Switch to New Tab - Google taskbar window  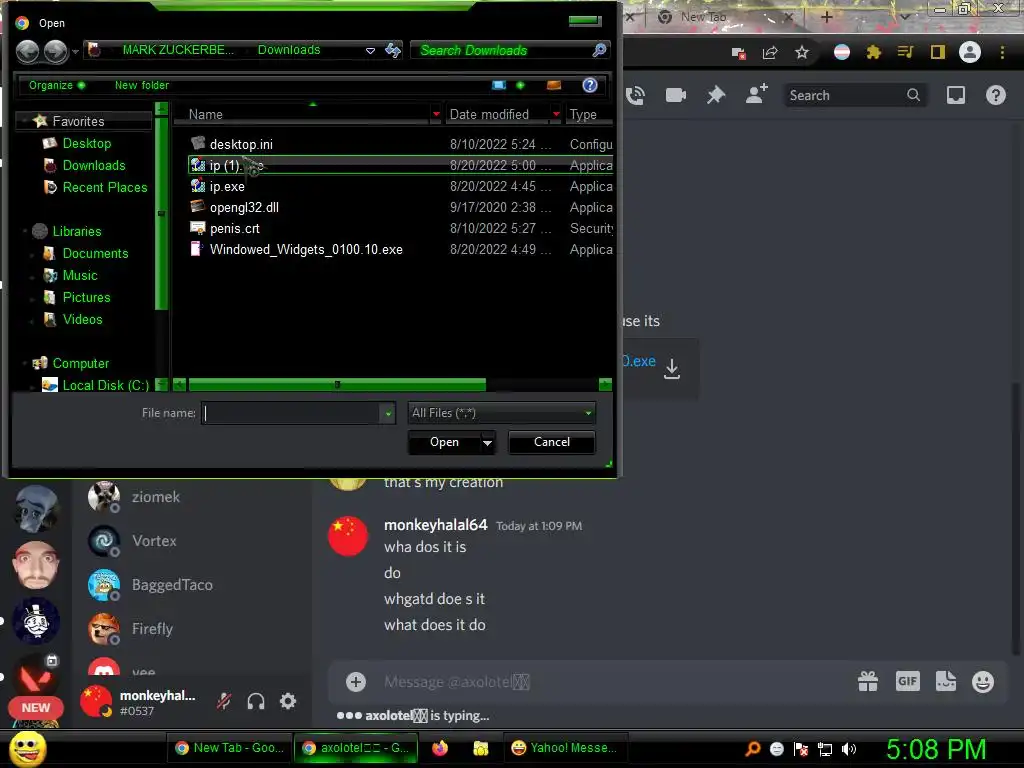coord(229,748)
